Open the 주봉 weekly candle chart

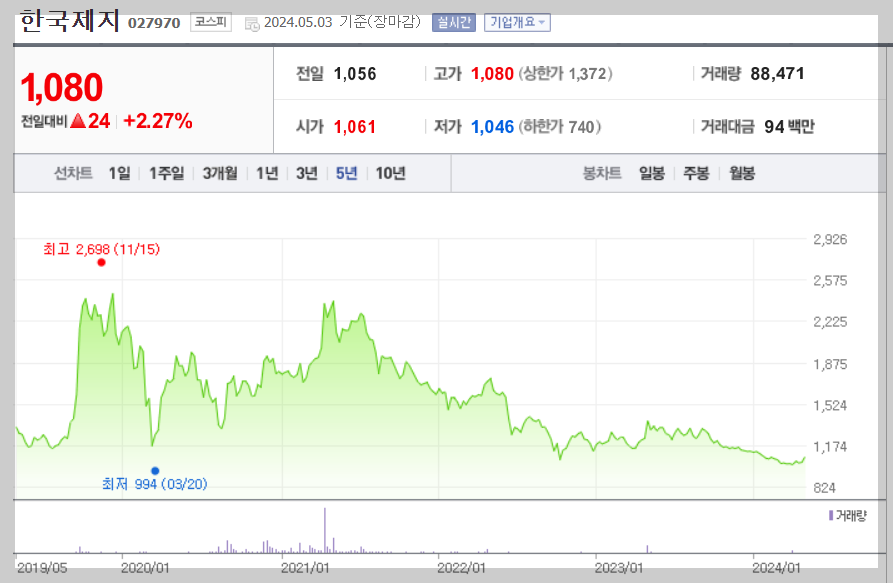[696, 173]
